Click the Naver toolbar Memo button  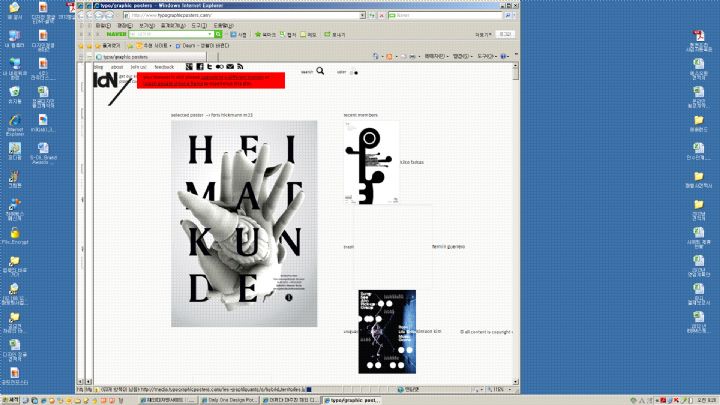tap(309, 35)
